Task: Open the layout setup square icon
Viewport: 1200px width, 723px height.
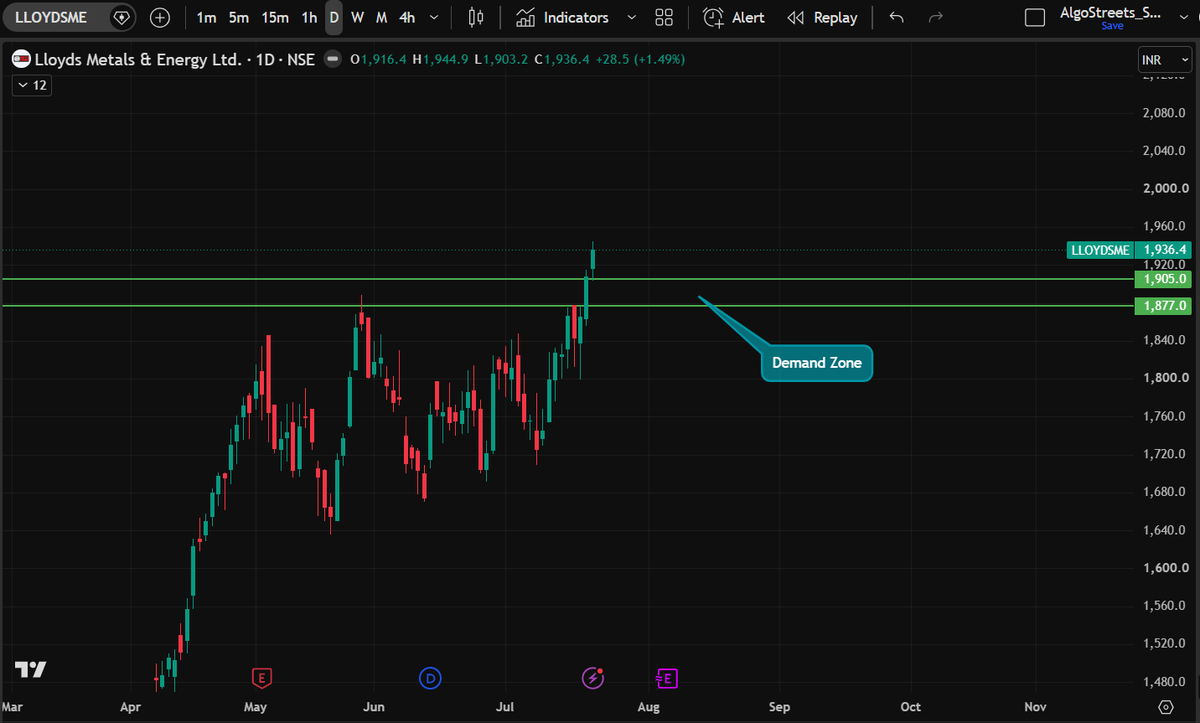Action: 1036,18
